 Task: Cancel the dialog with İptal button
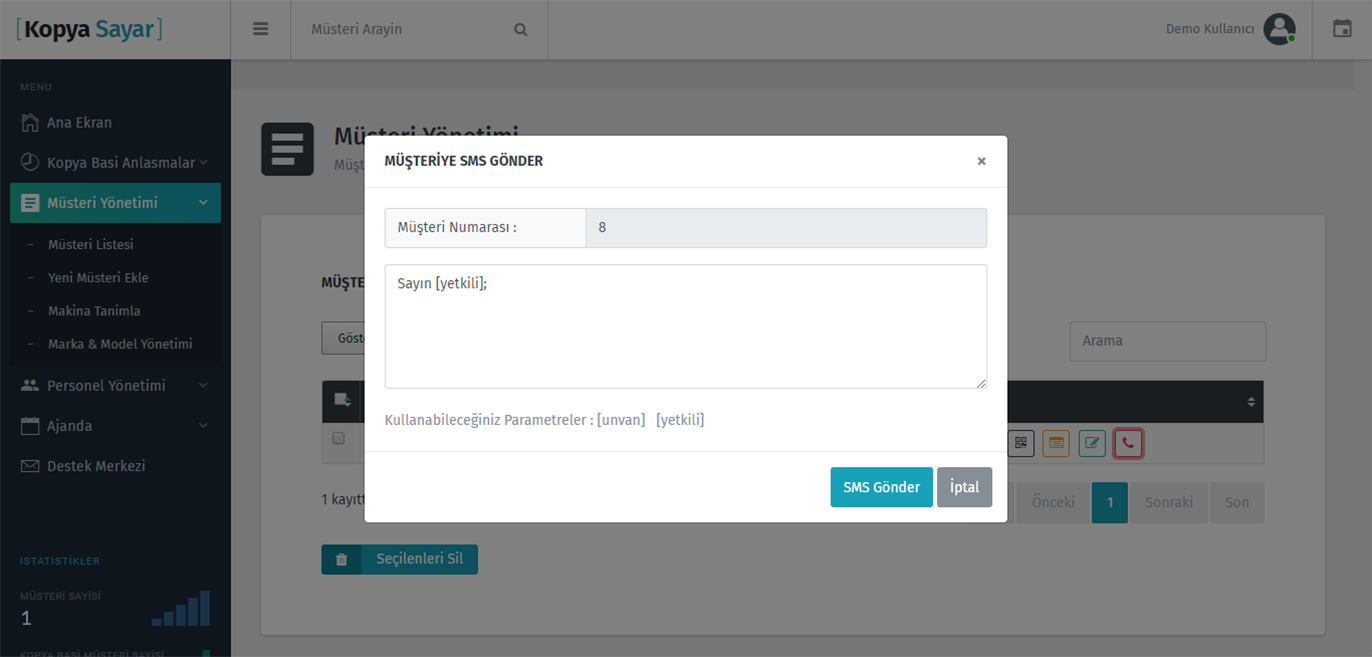click(x=964, y=487)
